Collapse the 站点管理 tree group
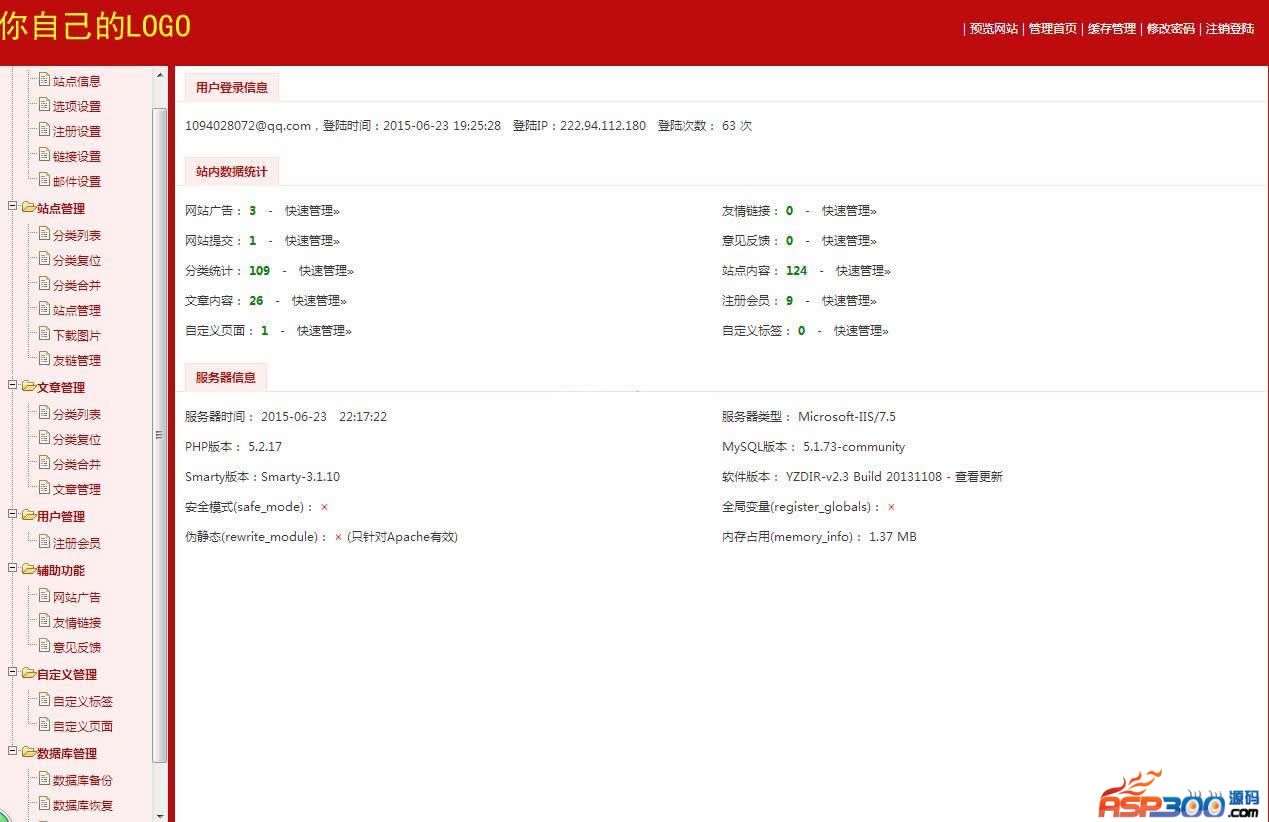1269x822 pixels. click(x=13, y=207)
